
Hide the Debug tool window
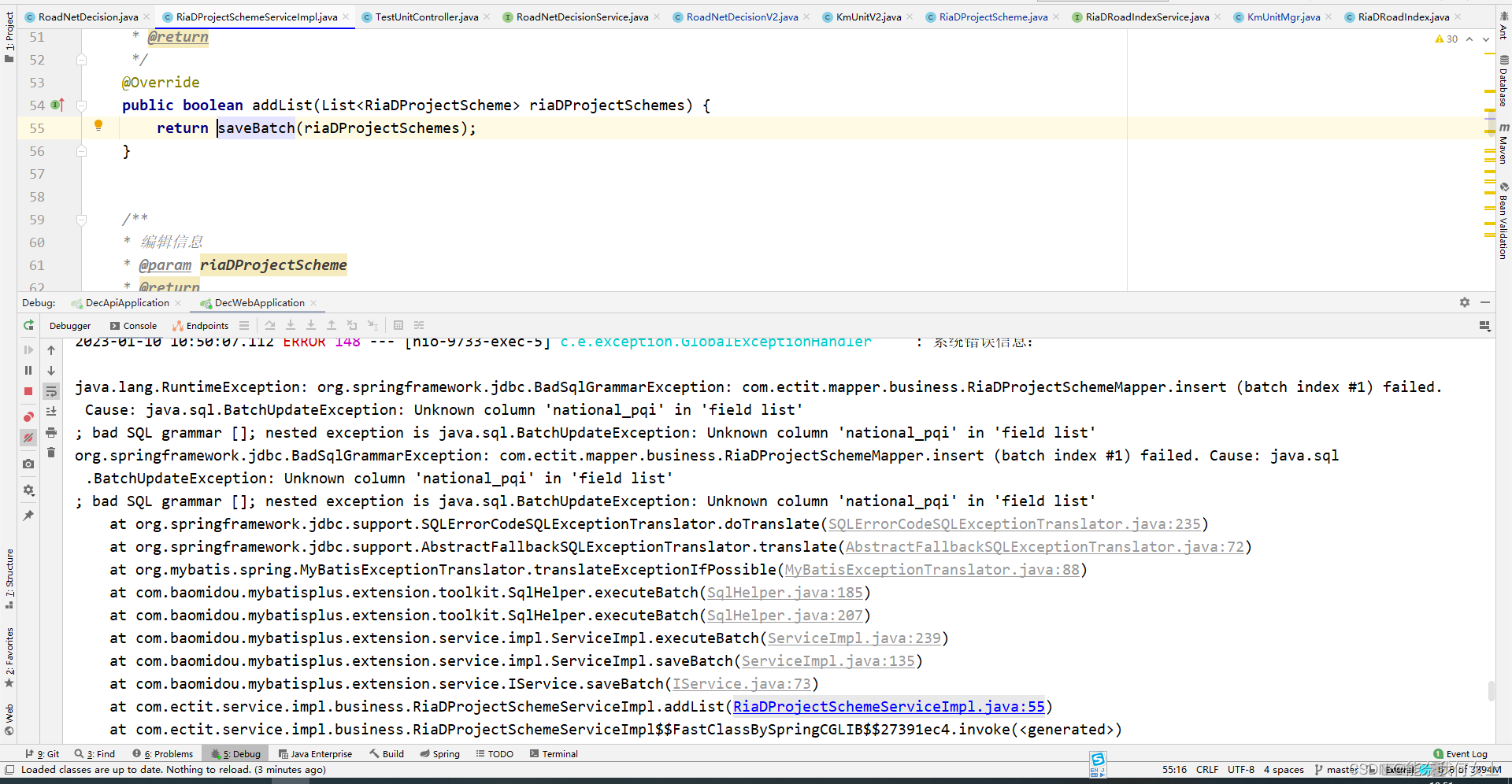pos(1485,302)
